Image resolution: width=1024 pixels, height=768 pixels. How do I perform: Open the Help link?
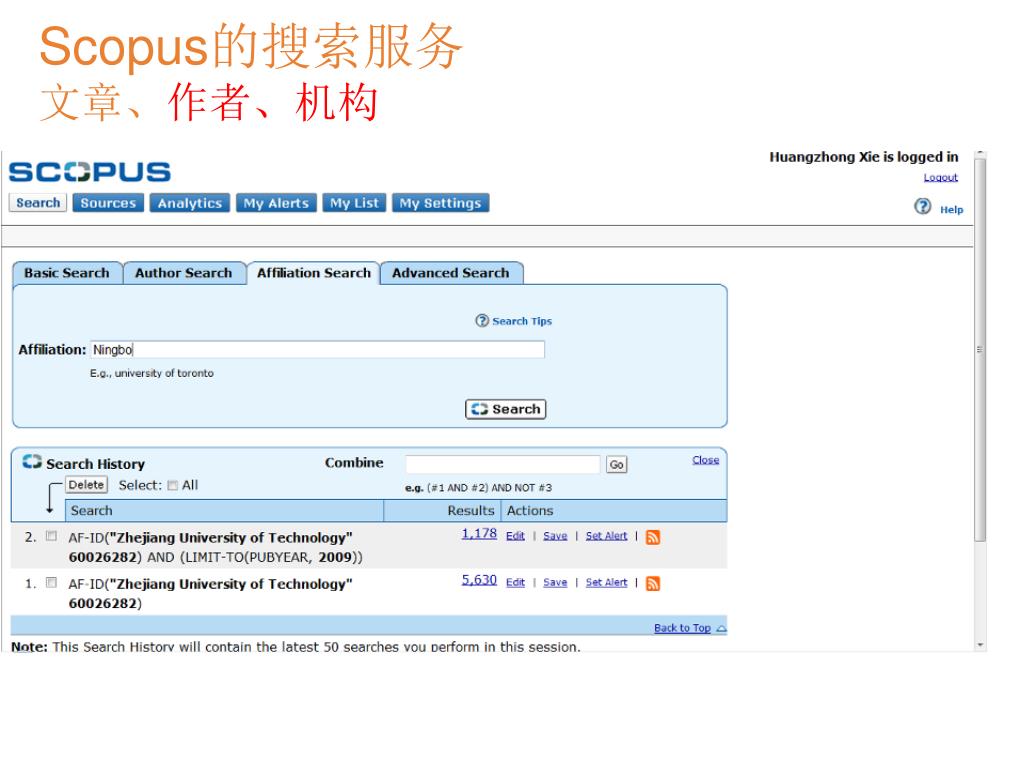point(952,210)
